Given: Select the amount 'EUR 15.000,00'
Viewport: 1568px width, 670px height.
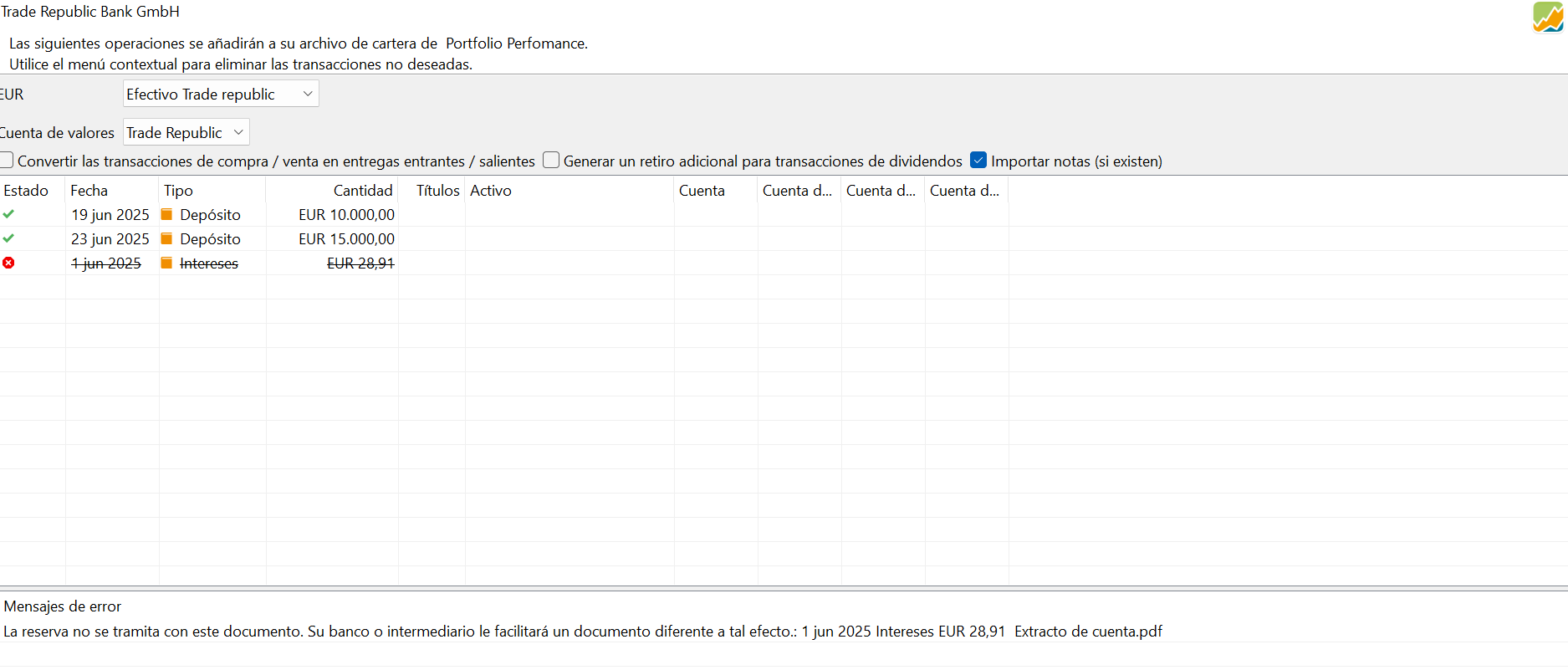Looking at the screenshot, I should [346, 239].
